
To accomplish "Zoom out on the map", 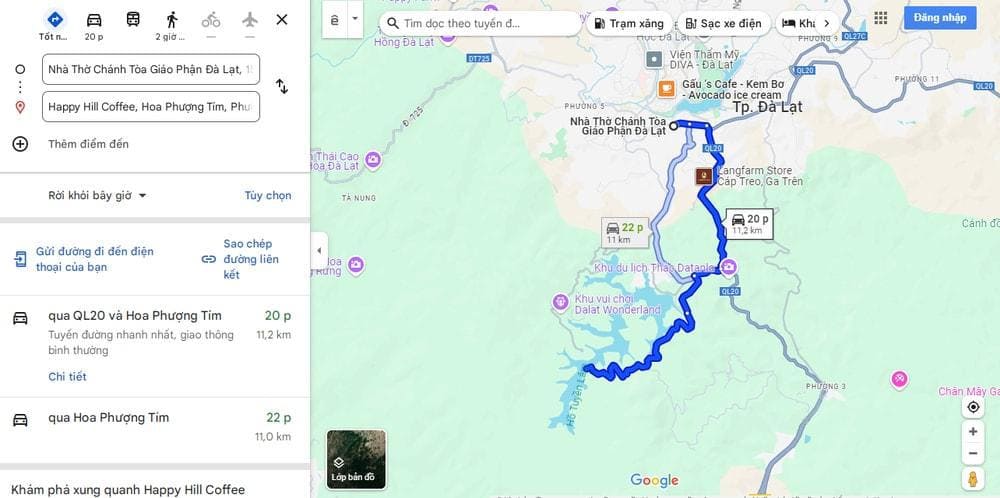I will click(x=973, y=453).
